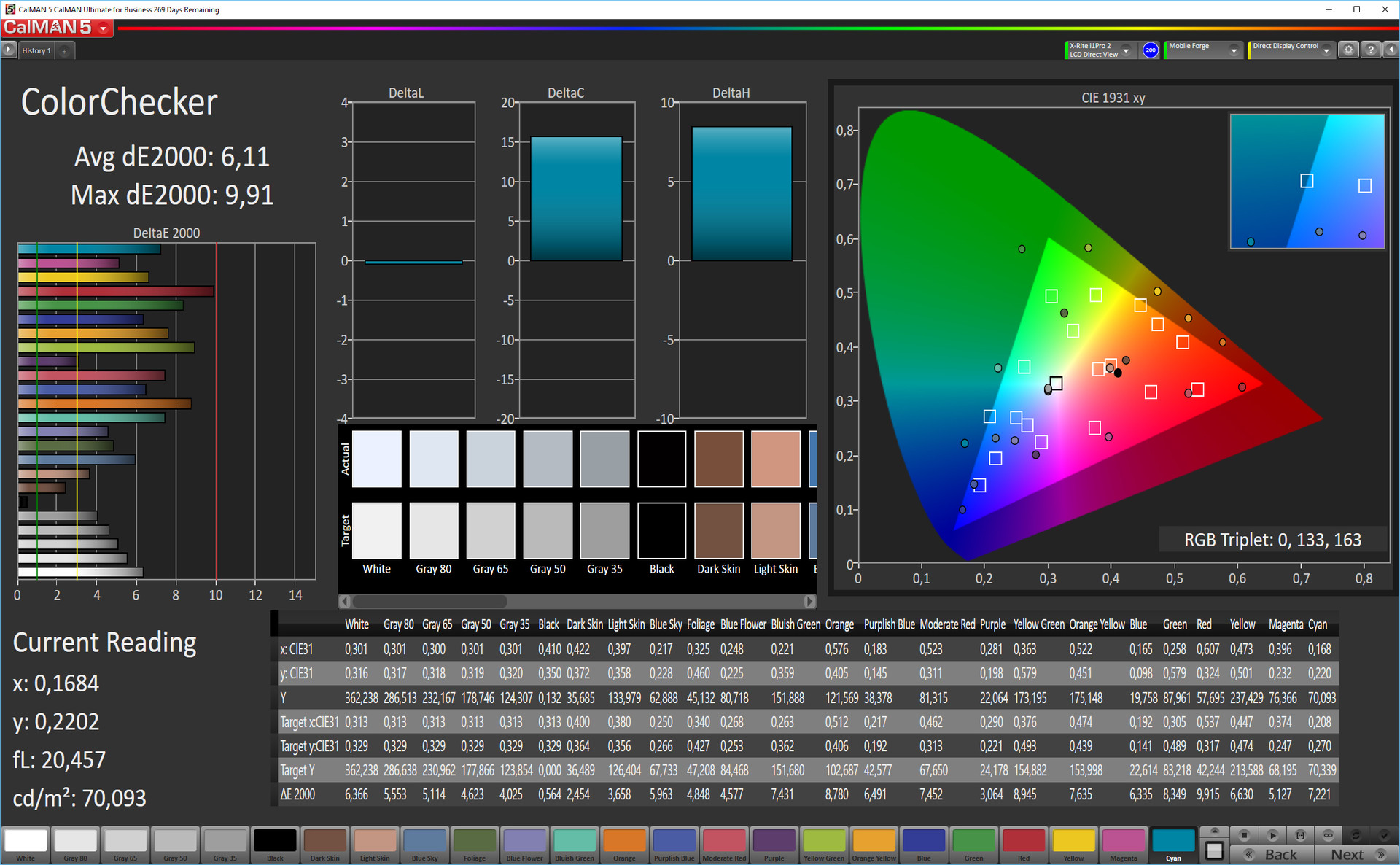
Task: Open the help question mark icon
Action: [1371, 50]
